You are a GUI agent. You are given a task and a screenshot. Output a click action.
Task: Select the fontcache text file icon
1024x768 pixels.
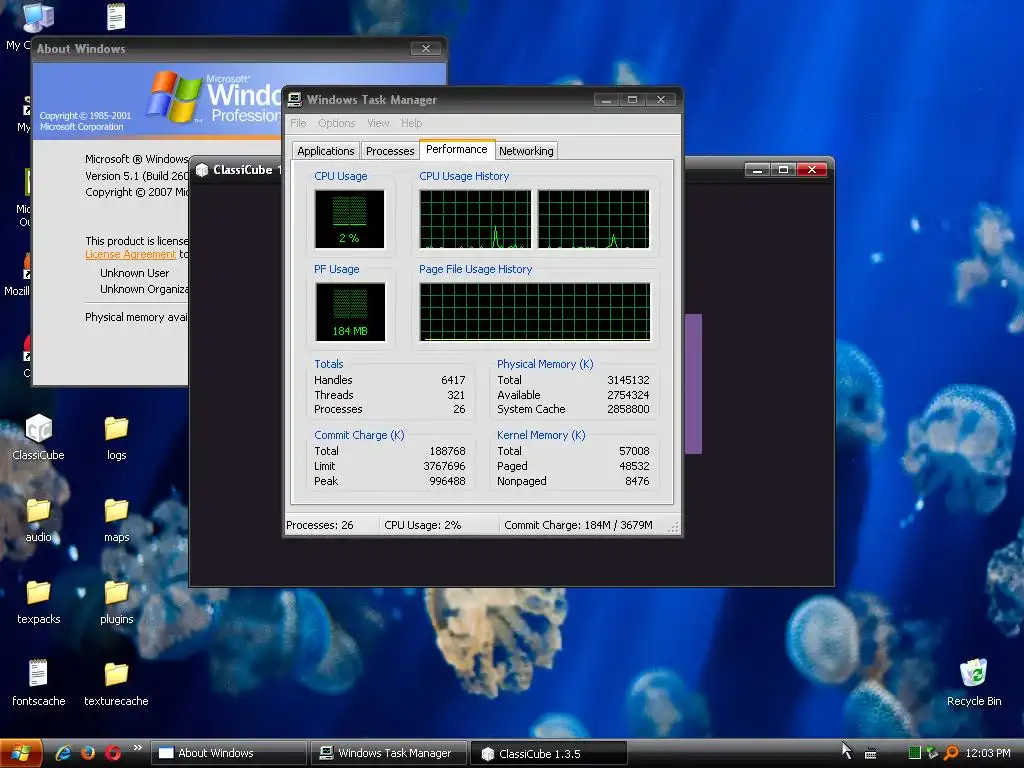39,682
